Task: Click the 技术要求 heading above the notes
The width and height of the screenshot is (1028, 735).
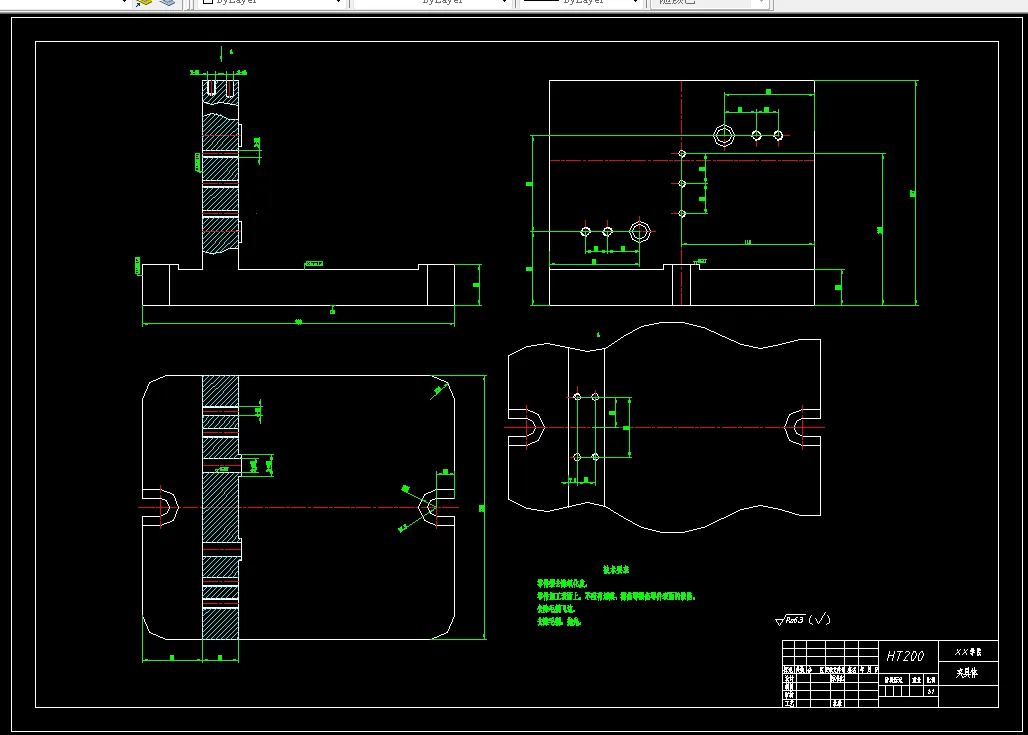Action: [616, 570]
